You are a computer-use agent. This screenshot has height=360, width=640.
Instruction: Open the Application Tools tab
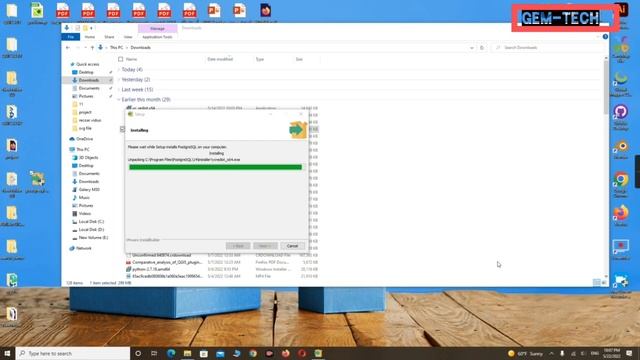157,37
